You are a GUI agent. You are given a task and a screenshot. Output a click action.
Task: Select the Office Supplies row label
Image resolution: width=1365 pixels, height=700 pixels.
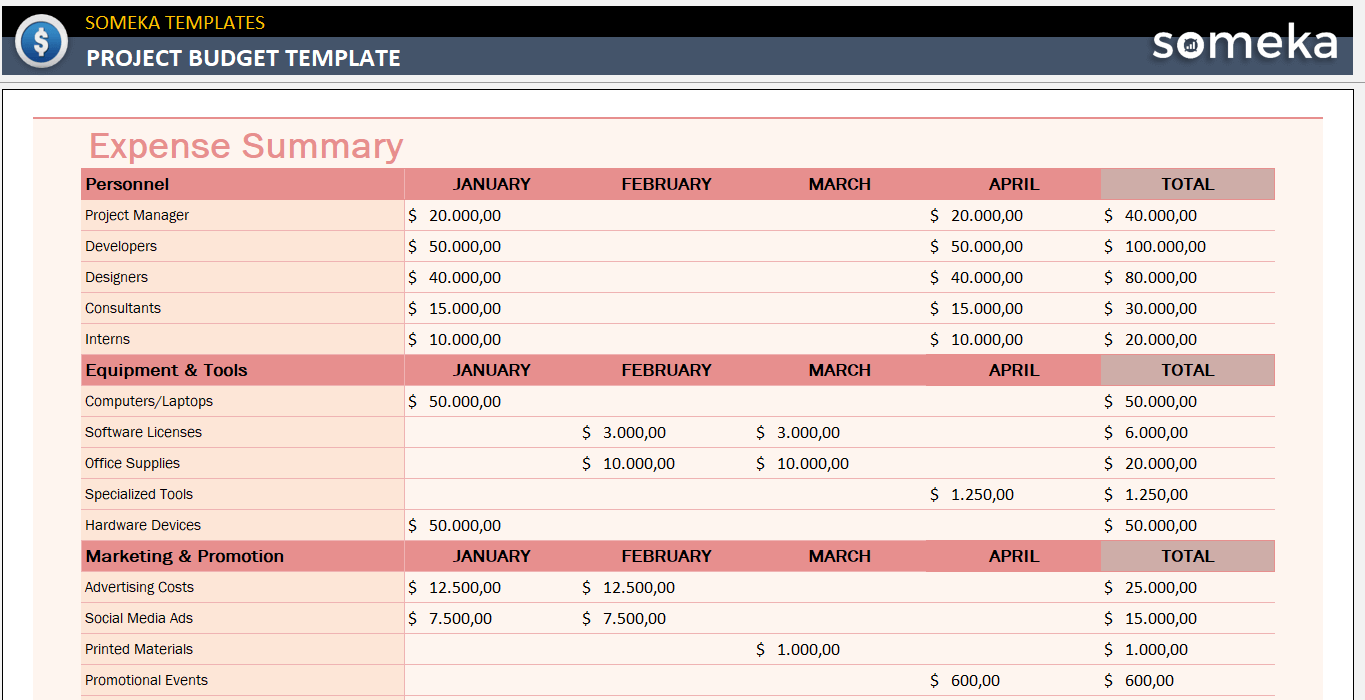coord(132,463)
